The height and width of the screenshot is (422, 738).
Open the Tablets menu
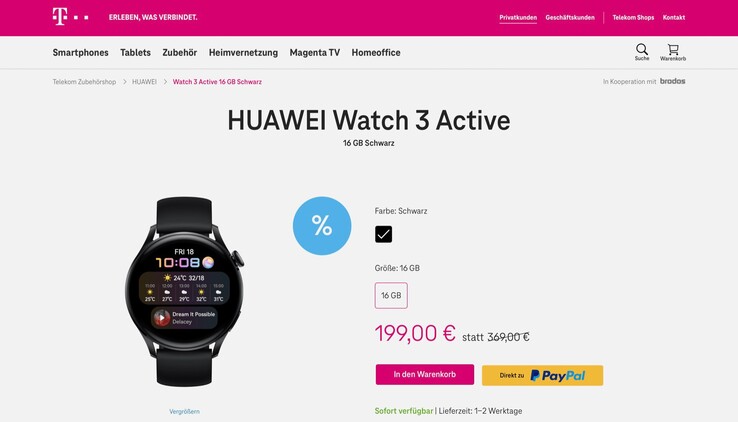point(136,53)
